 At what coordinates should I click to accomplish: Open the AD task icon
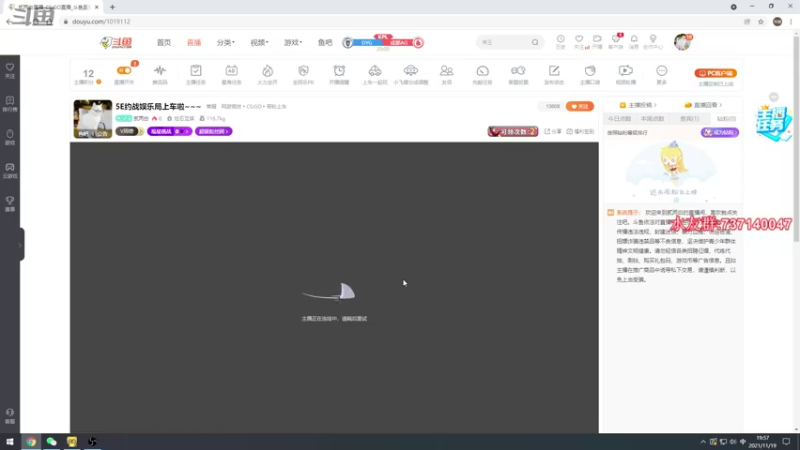pos(231,70)
